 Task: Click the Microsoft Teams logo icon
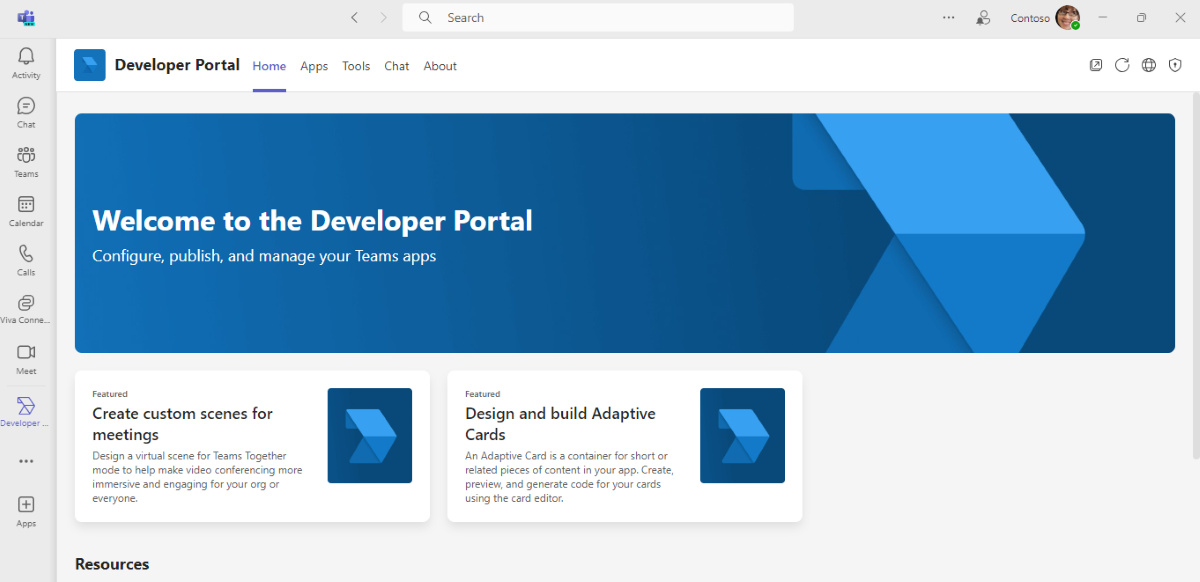click(26, 17)
